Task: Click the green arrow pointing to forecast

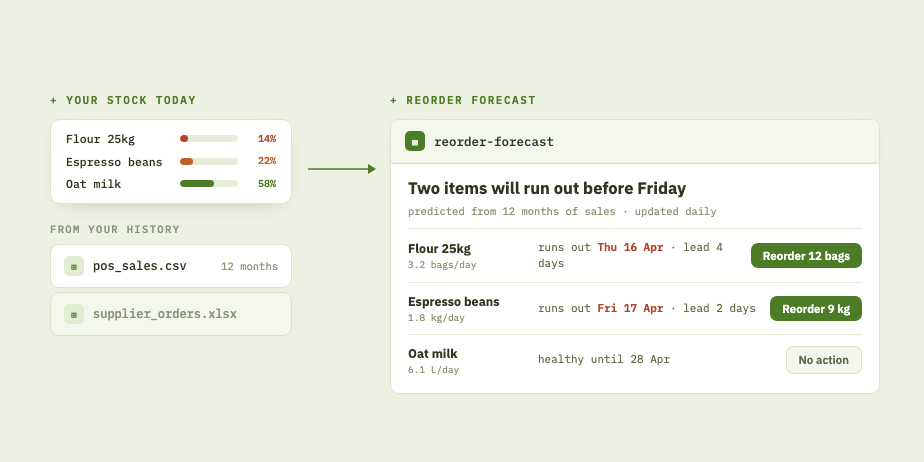Action: point(342,169)
